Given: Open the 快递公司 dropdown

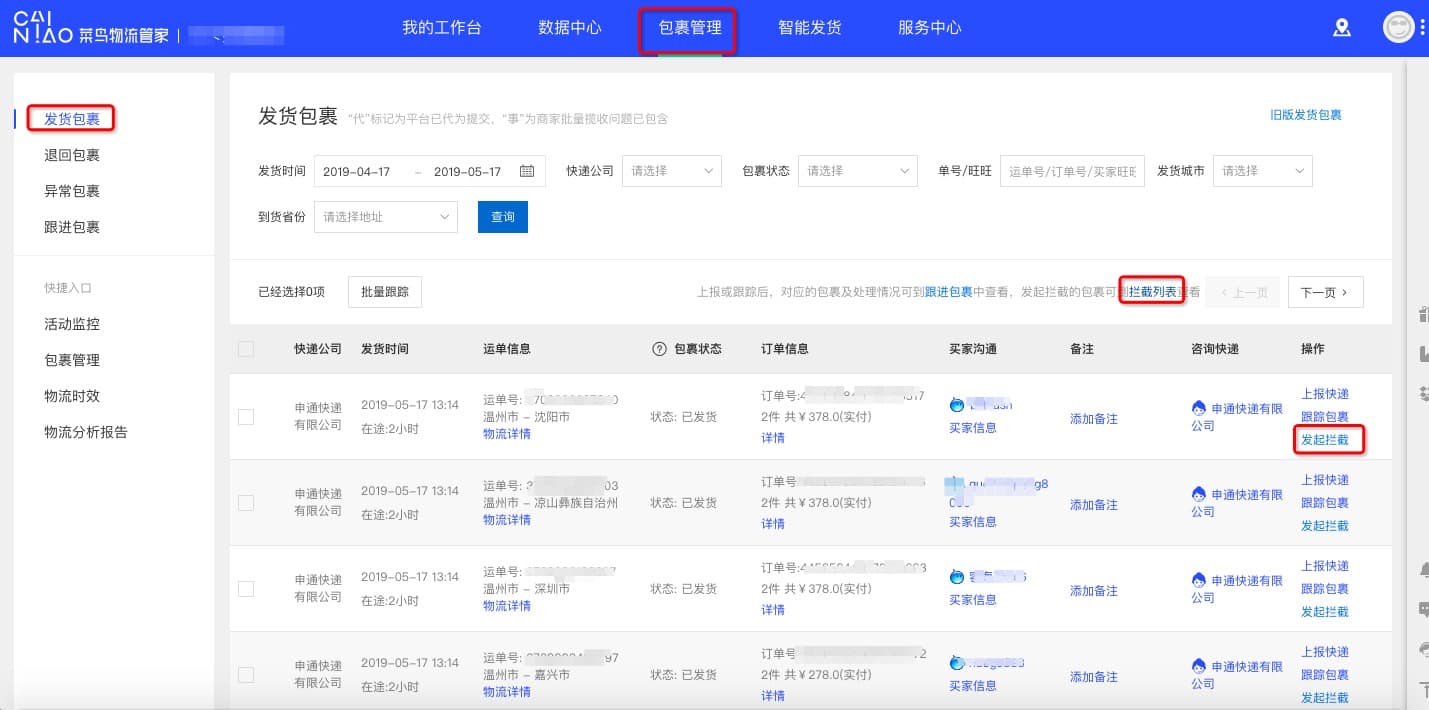Looking at the screenshot, I should click(x=671, y=171).
